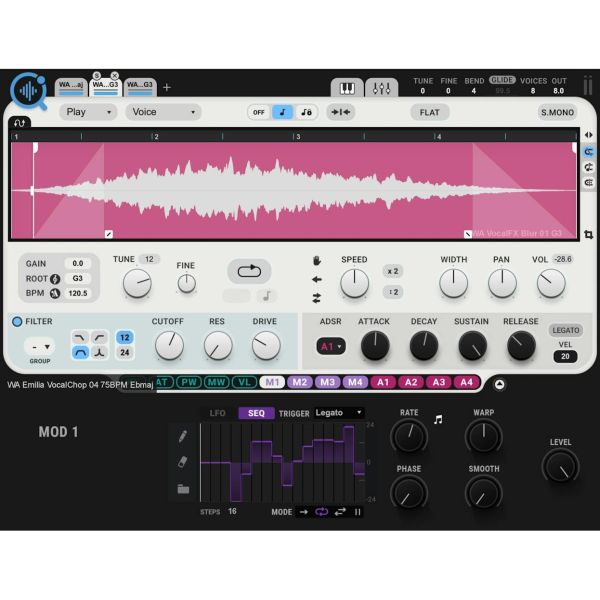This screenshot has width=600, height=600.
Task: Select the dotted note sync mode
Action: [x=306, y=112]
